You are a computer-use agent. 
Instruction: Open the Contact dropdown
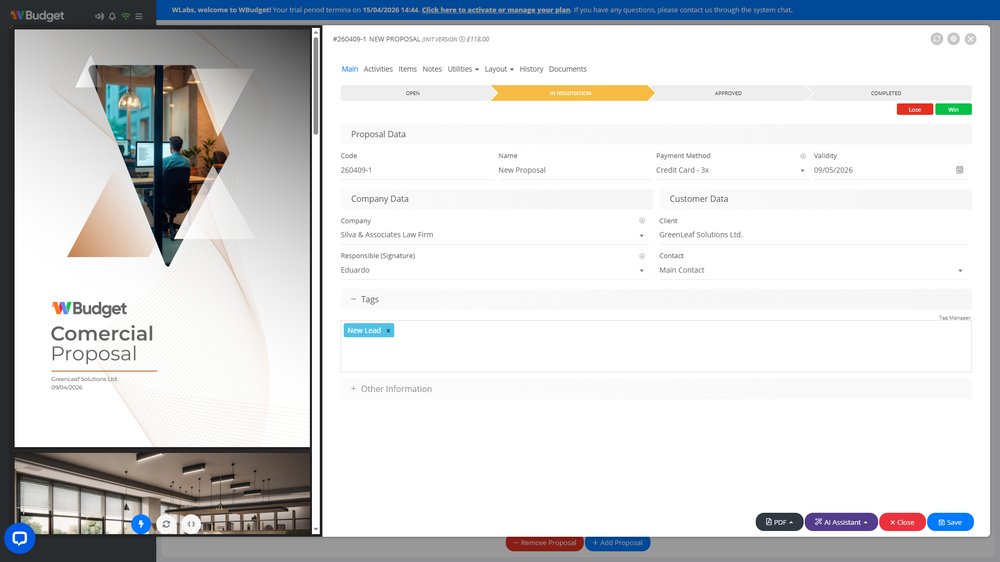tap(812, 270)
